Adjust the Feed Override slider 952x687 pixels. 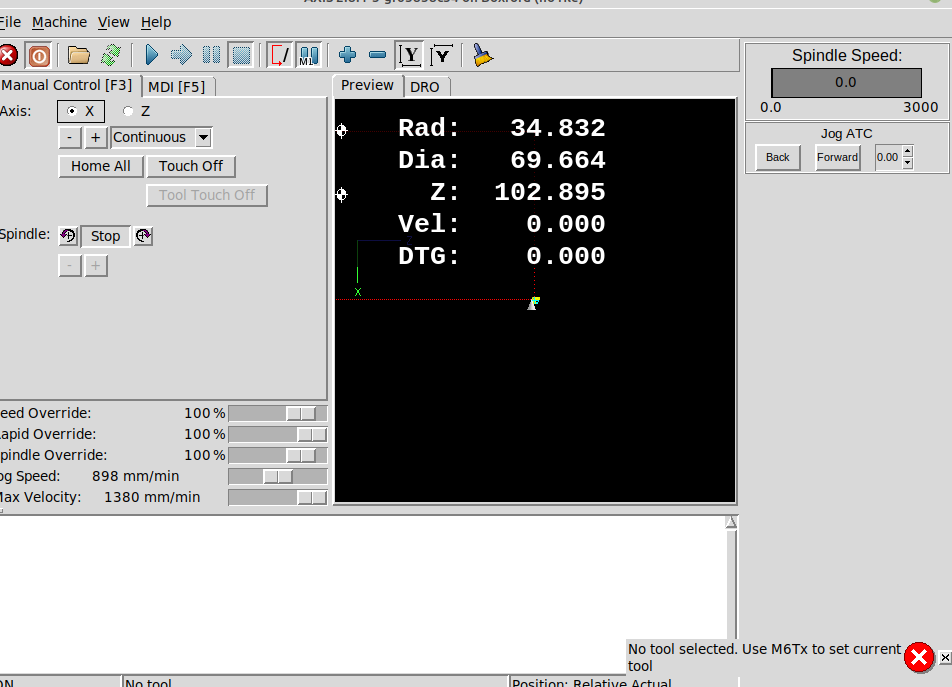click(277, 413)
